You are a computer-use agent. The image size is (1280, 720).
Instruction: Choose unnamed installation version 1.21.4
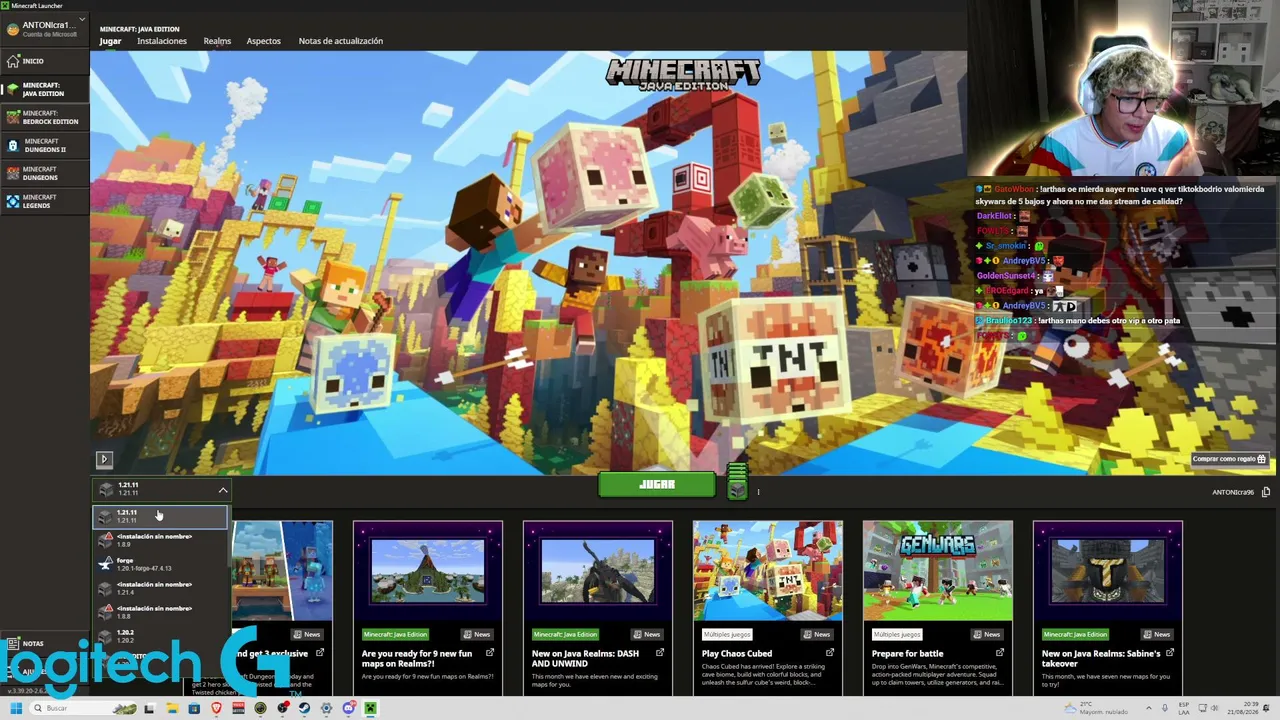point(160,588)
